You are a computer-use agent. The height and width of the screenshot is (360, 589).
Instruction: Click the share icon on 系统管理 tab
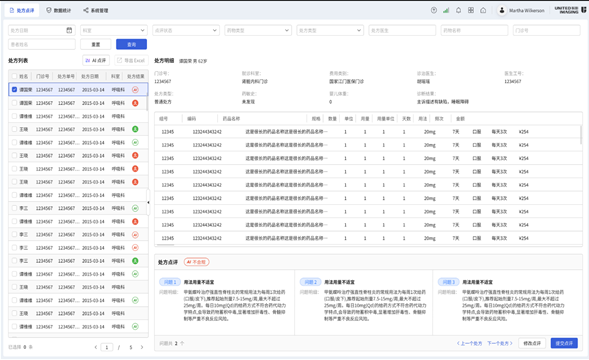point(86,11)
